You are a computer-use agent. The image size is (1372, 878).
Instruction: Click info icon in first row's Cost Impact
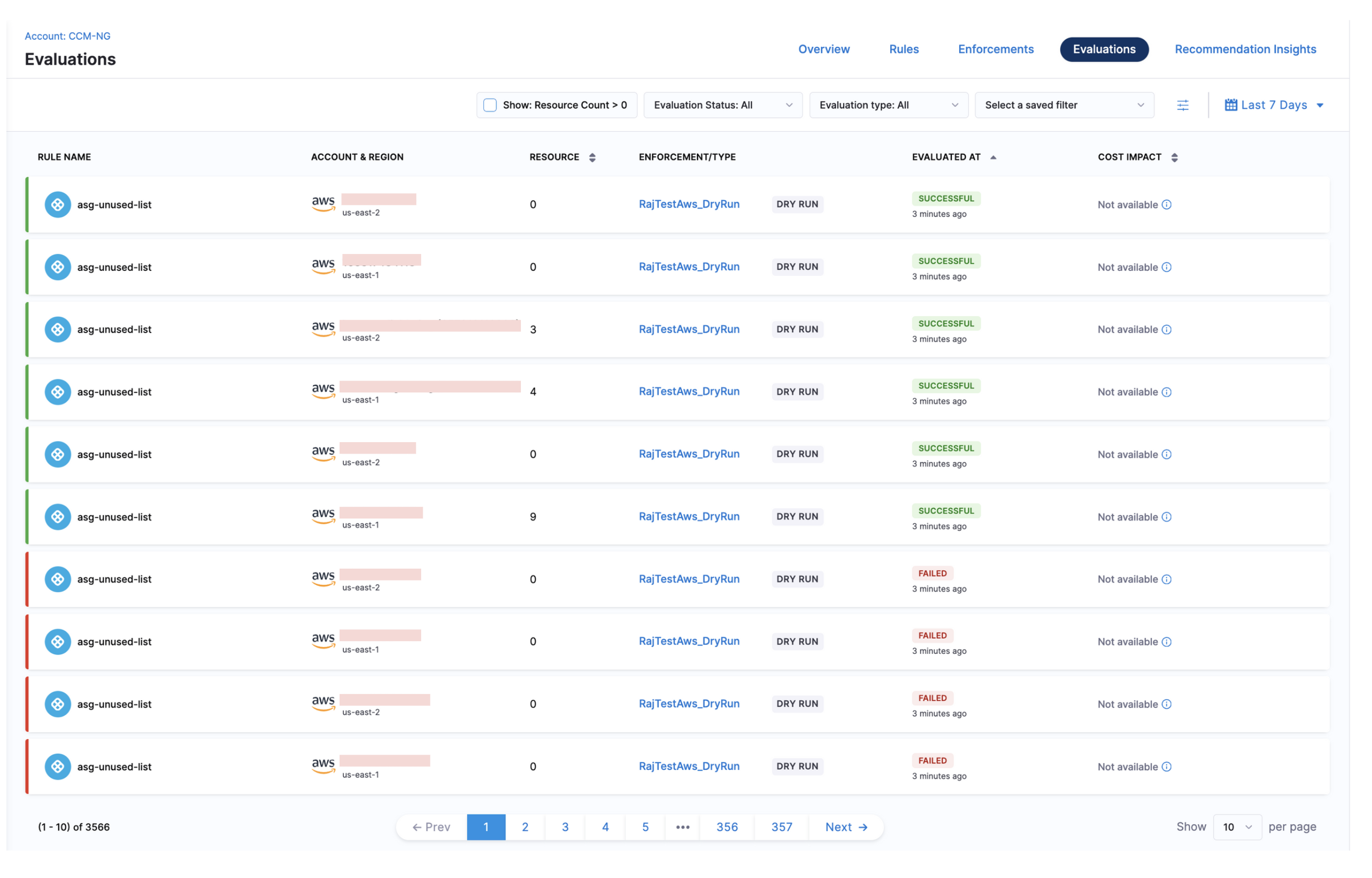1166,205
